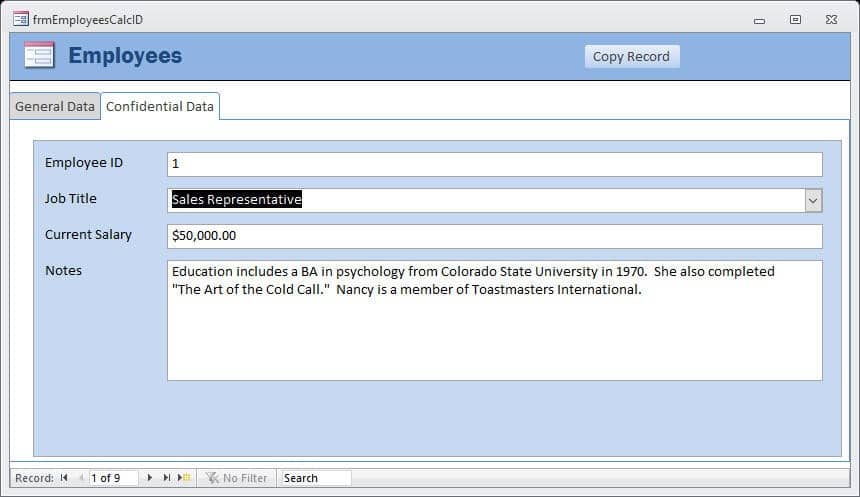Screen dimensions: 860x497
Task: Click the Copy Record button
Action: (632, 57)
